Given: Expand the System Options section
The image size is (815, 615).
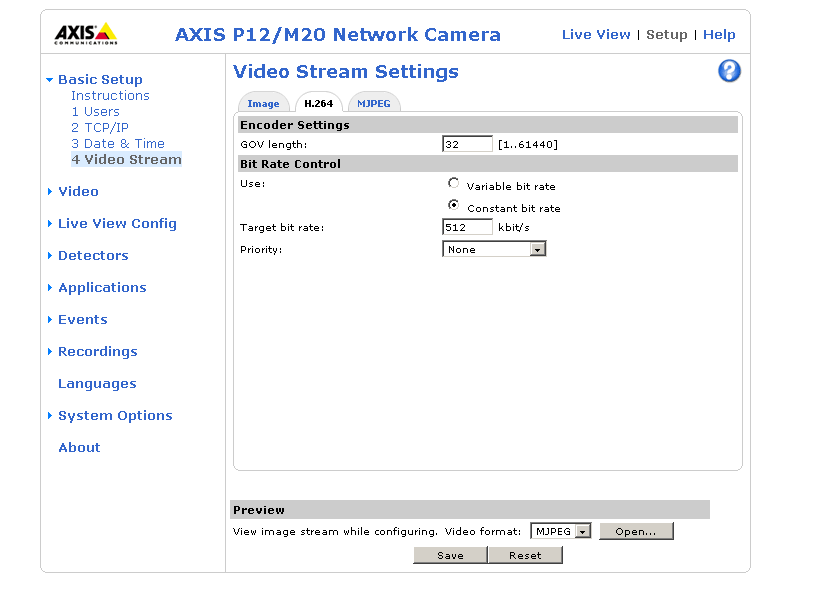Looking at the screenshot, I should point(115,415).
